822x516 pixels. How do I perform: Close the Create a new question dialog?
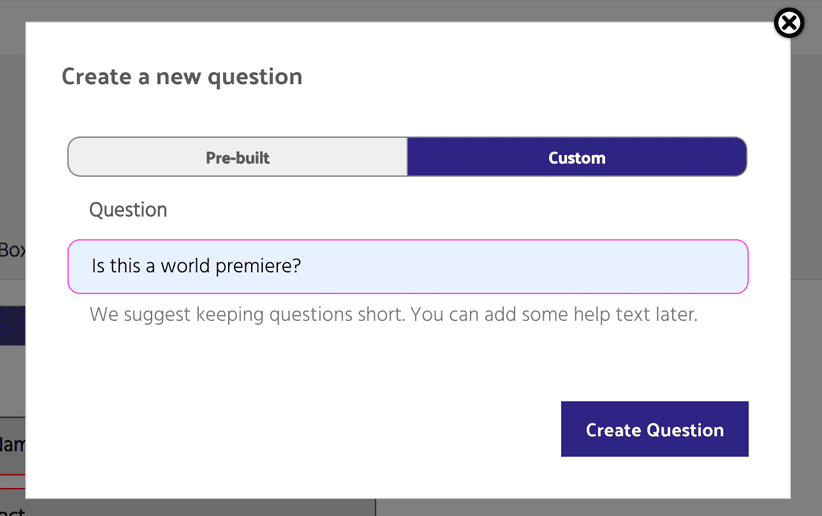(x=789, y=23)
